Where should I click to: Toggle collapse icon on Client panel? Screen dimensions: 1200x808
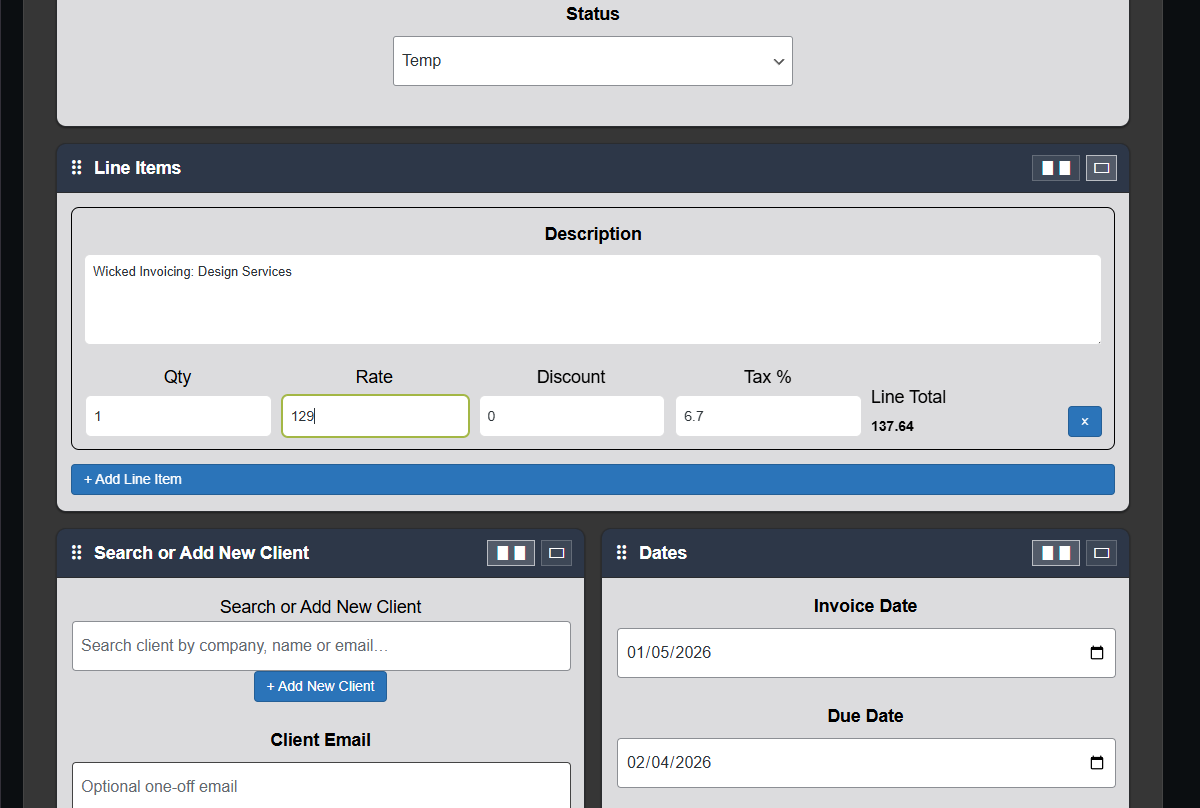click(556, 552)
